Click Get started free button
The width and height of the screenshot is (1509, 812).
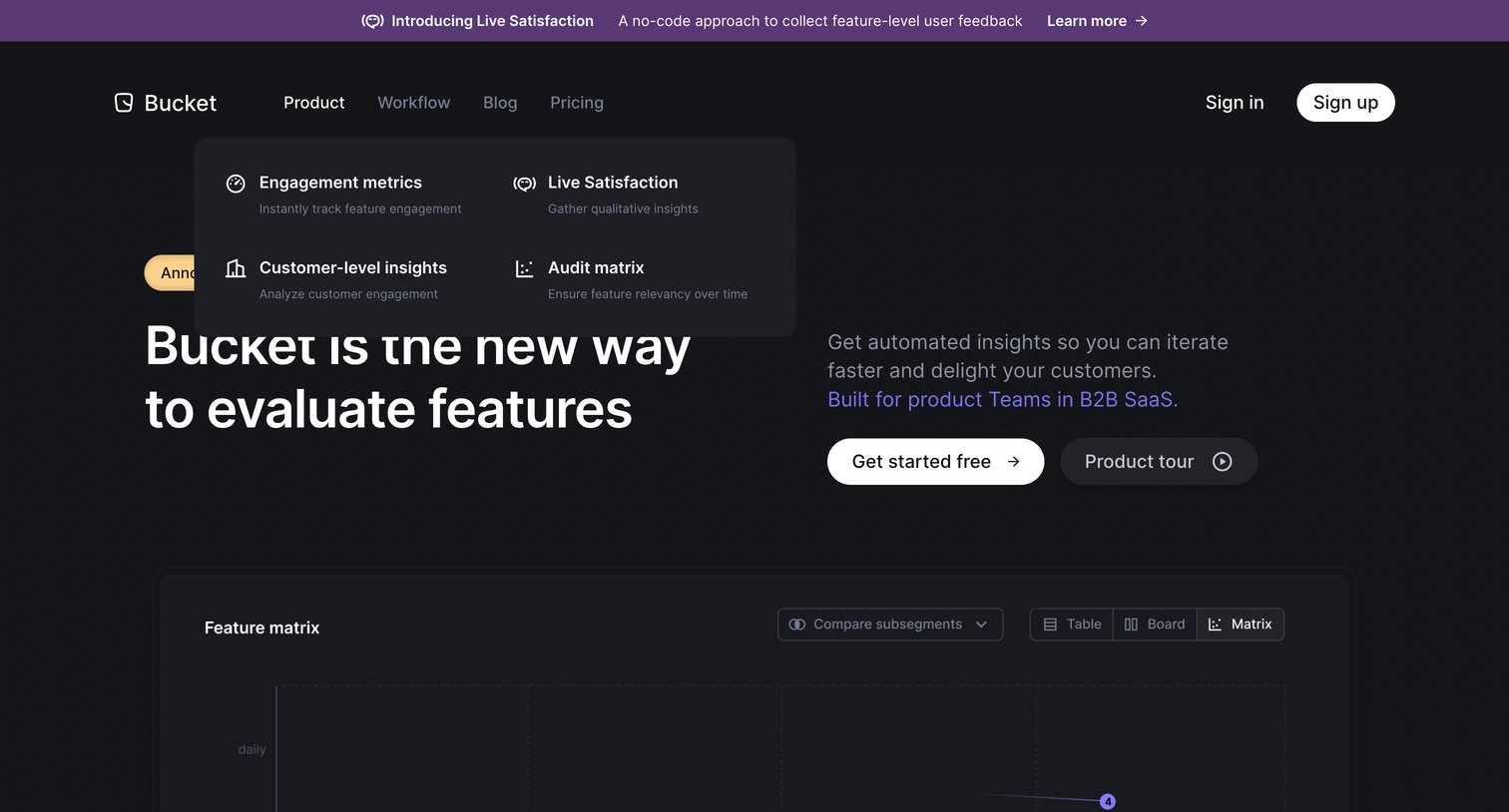point(935,462)
